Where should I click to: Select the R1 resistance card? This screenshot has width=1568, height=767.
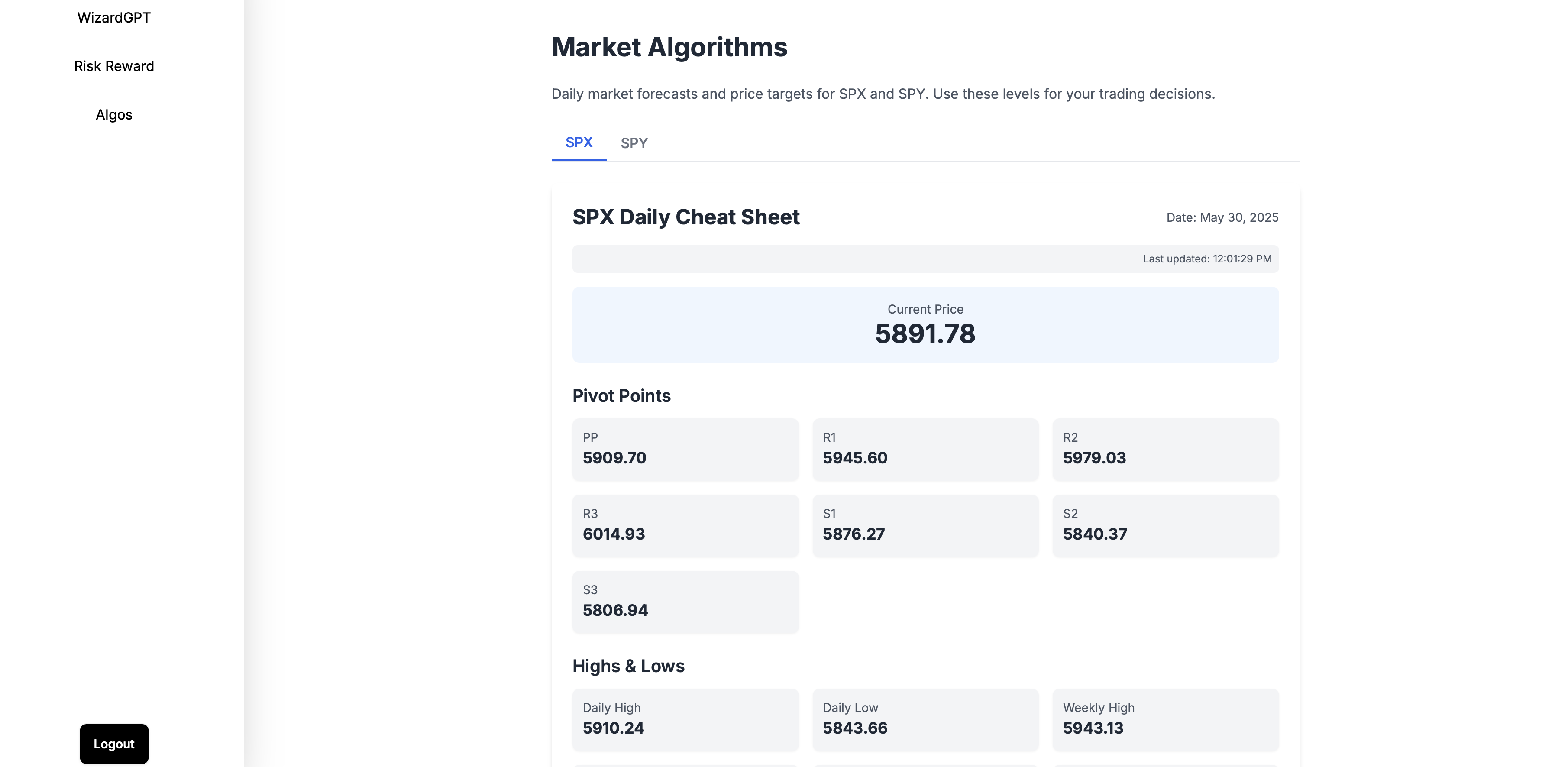(x=925, y=449)
